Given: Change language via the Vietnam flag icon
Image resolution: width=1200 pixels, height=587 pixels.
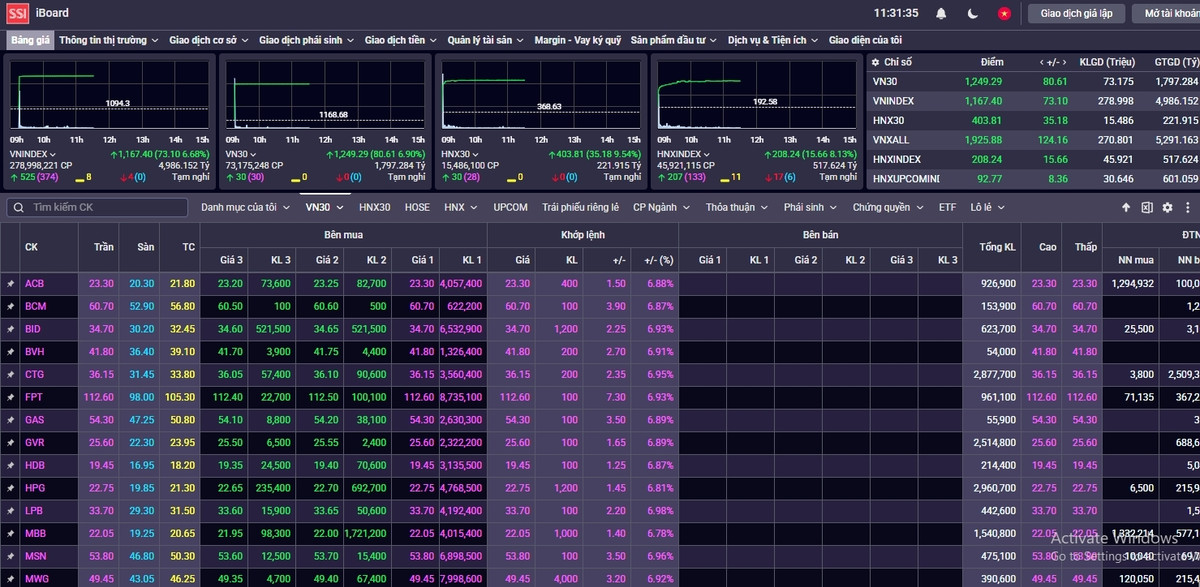Looking at the screenshot, I should tap(1003, 13).
